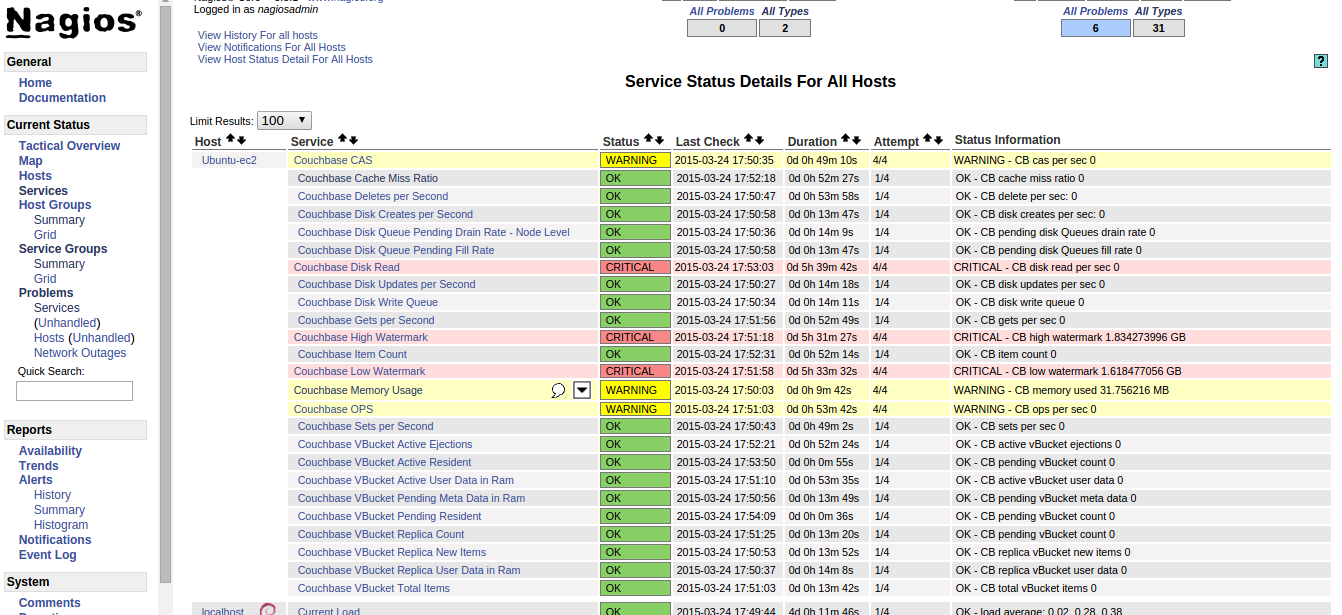Click the Quick Search input field

click(x=74, y=391)
